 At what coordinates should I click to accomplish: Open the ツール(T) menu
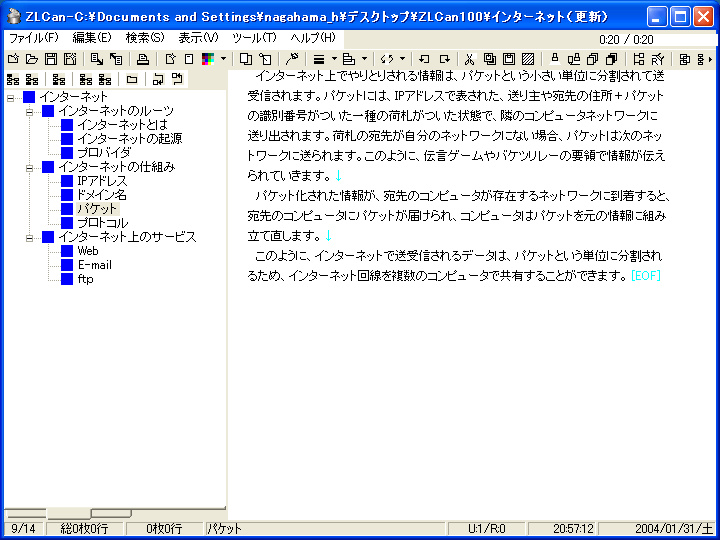[x=254, y=38]
